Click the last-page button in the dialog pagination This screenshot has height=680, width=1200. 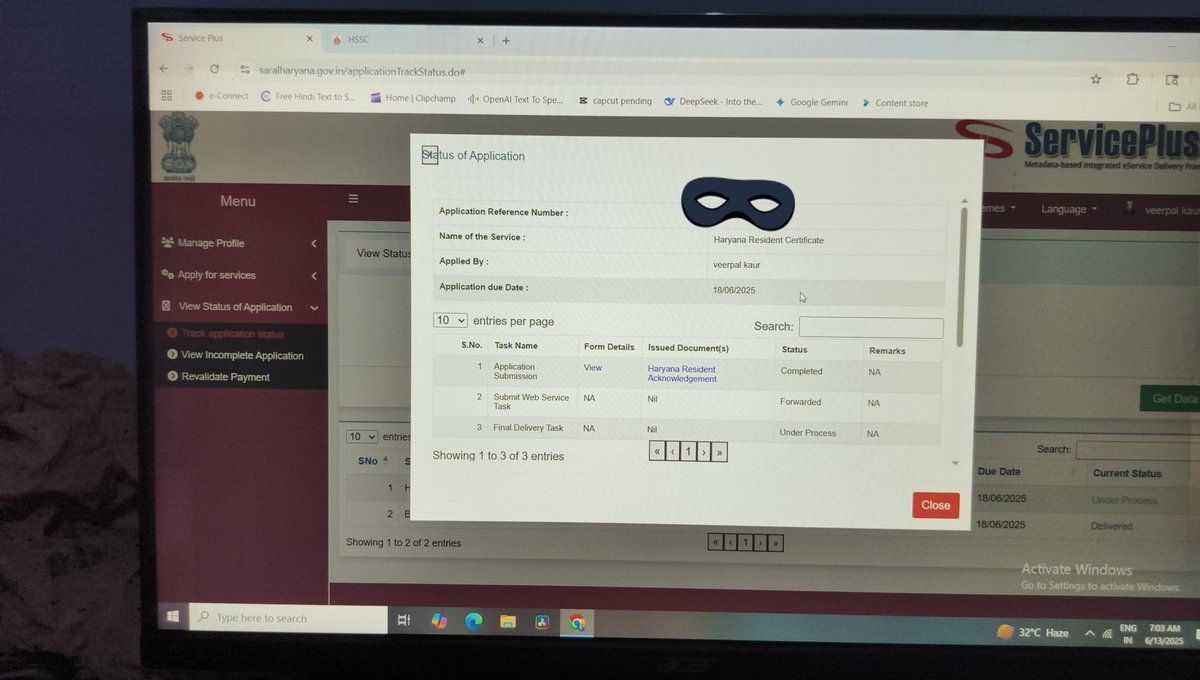[720, 452]
